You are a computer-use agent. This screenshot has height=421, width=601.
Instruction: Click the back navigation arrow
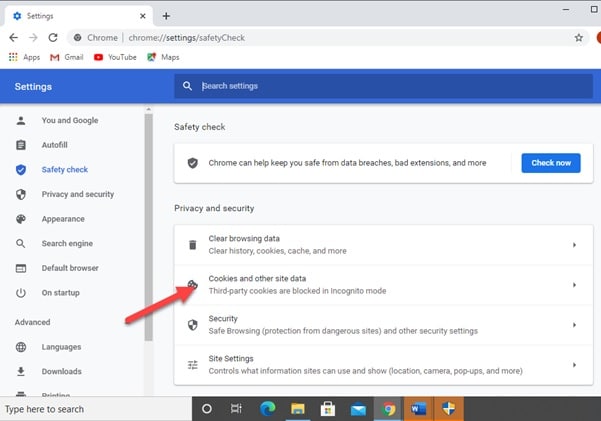pyautogui.click(x=13, y=38)
